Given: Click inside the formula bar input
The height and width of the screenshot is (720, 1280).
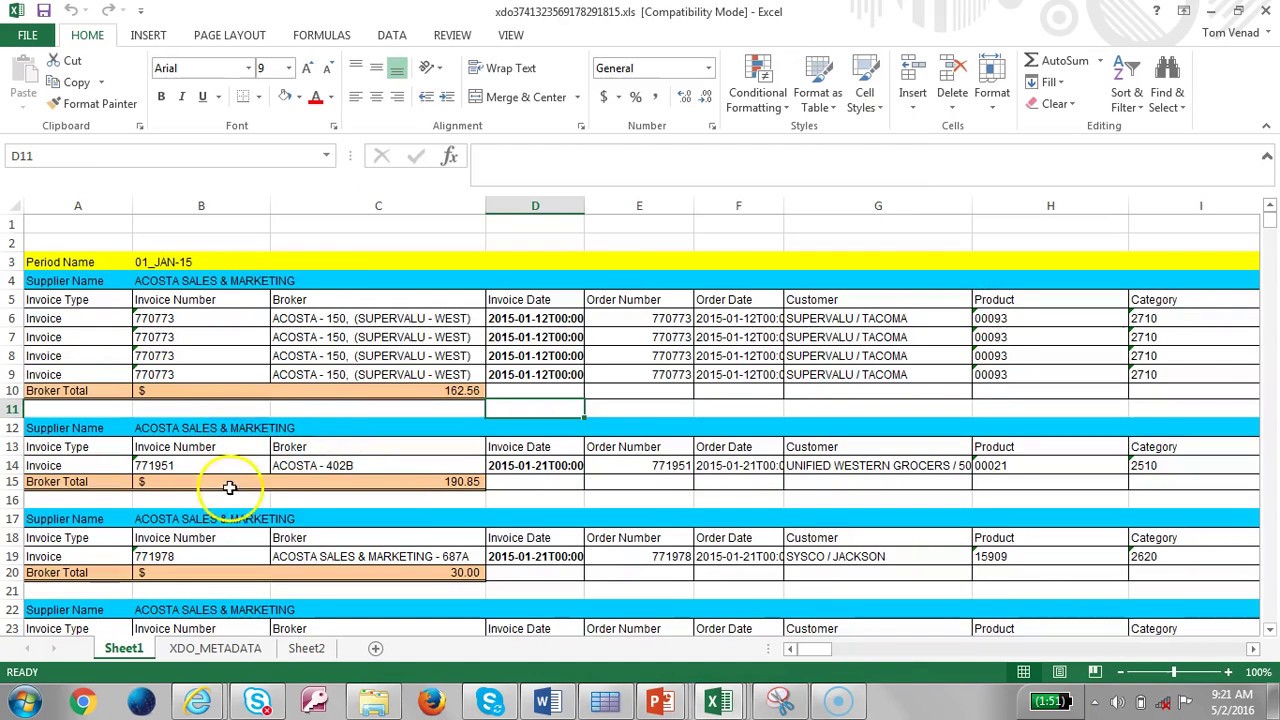Looking at the screenshot, I should coord(864,164).
